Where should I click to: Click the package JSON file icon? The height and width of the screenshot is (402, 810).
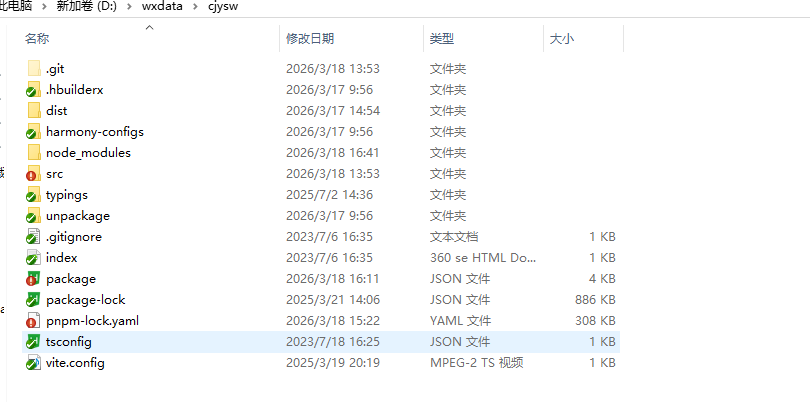point(33,279)
